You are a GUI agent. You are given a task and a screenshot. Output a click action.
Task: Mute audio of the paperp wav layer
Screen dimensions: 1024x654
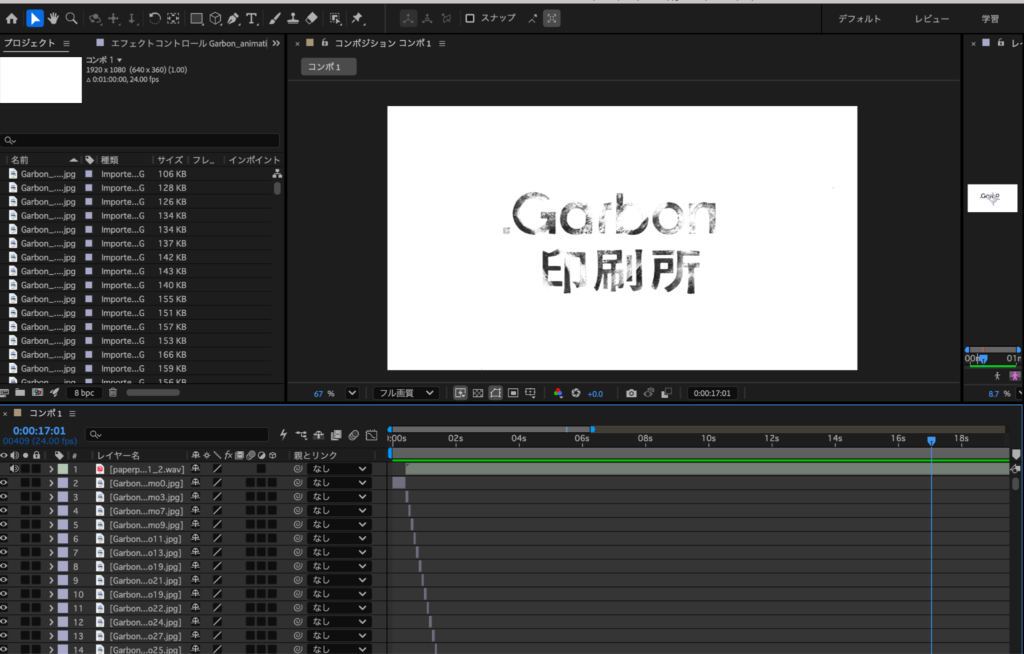(x=14, y=468)
